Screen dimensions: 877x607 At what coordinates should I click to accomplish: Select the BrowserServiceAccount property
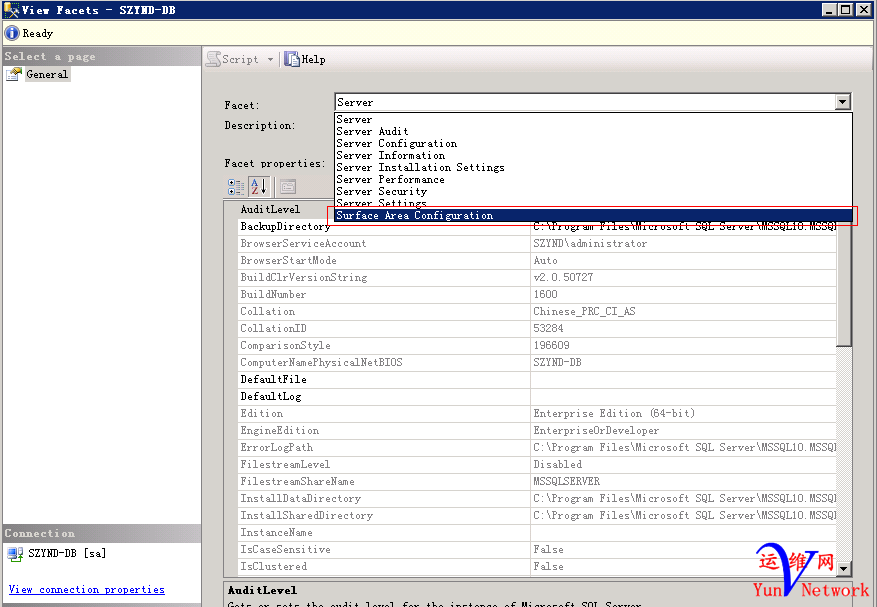coord(303,243)
